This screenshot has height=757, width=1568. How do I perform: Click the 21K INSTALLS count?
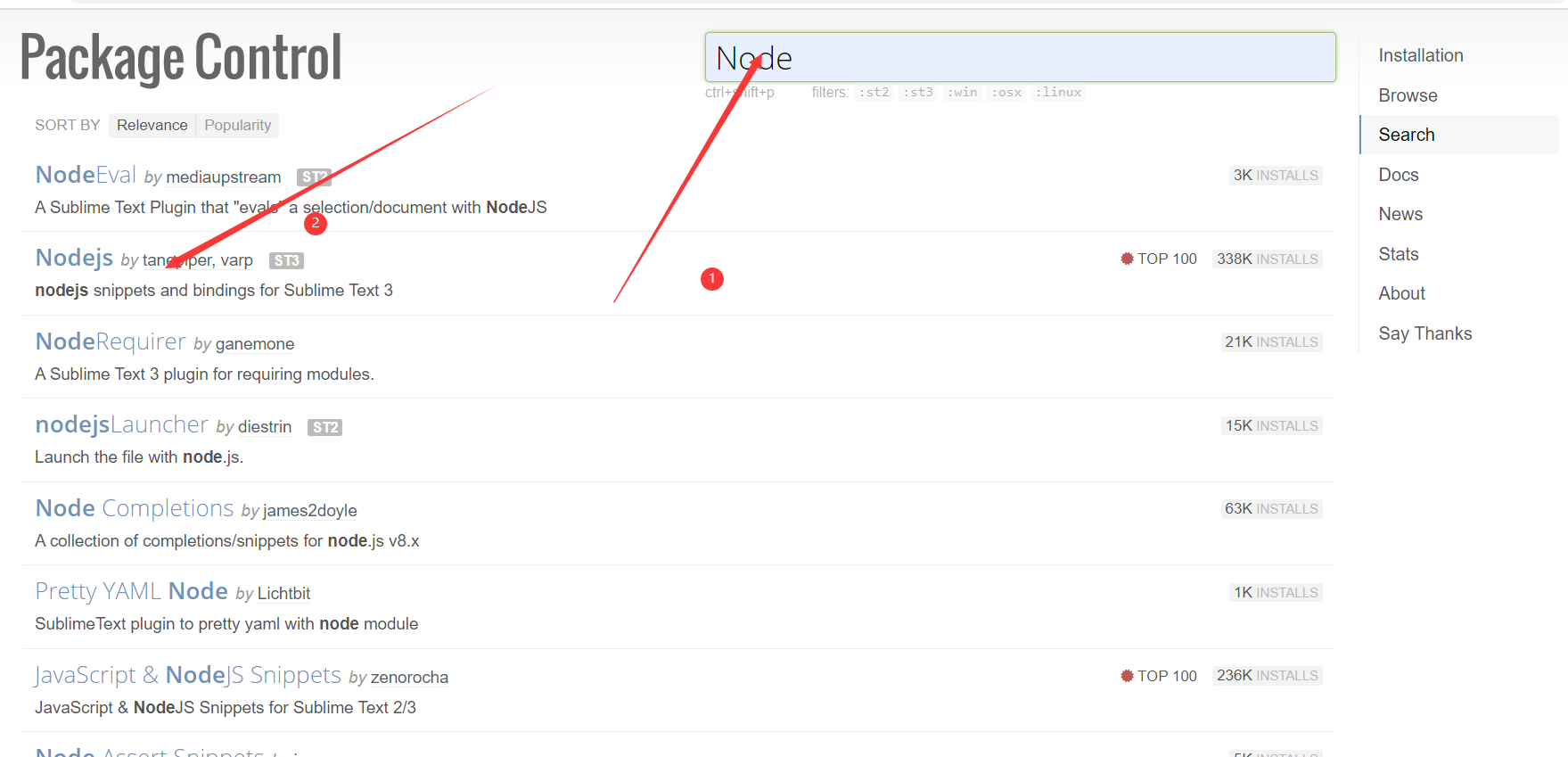(x=1271, y=342)
